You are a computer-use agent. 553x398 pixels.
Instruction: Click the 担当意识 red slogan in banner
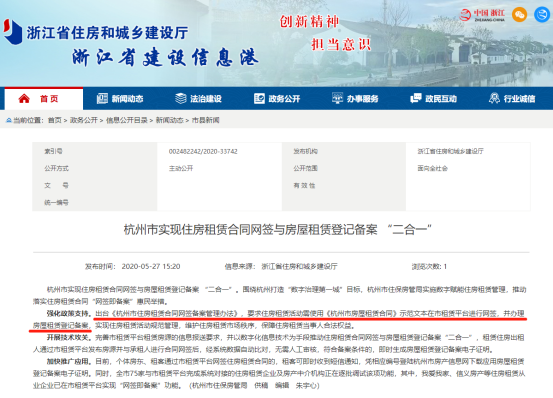[x=341, y=45]
